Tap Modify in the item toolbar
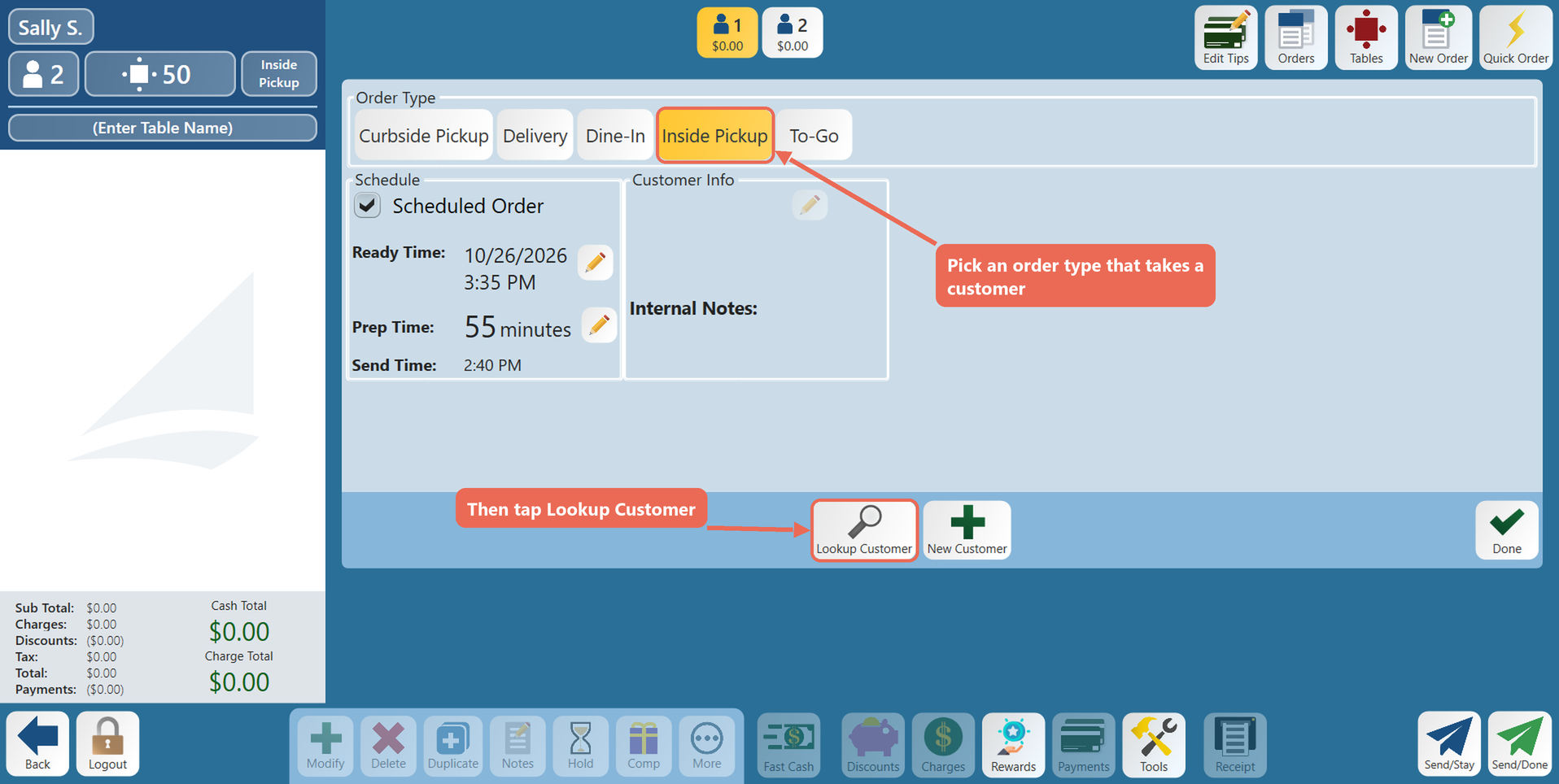Image resolution: width=1559 pixels, height=784 pixels. [325, 745]
